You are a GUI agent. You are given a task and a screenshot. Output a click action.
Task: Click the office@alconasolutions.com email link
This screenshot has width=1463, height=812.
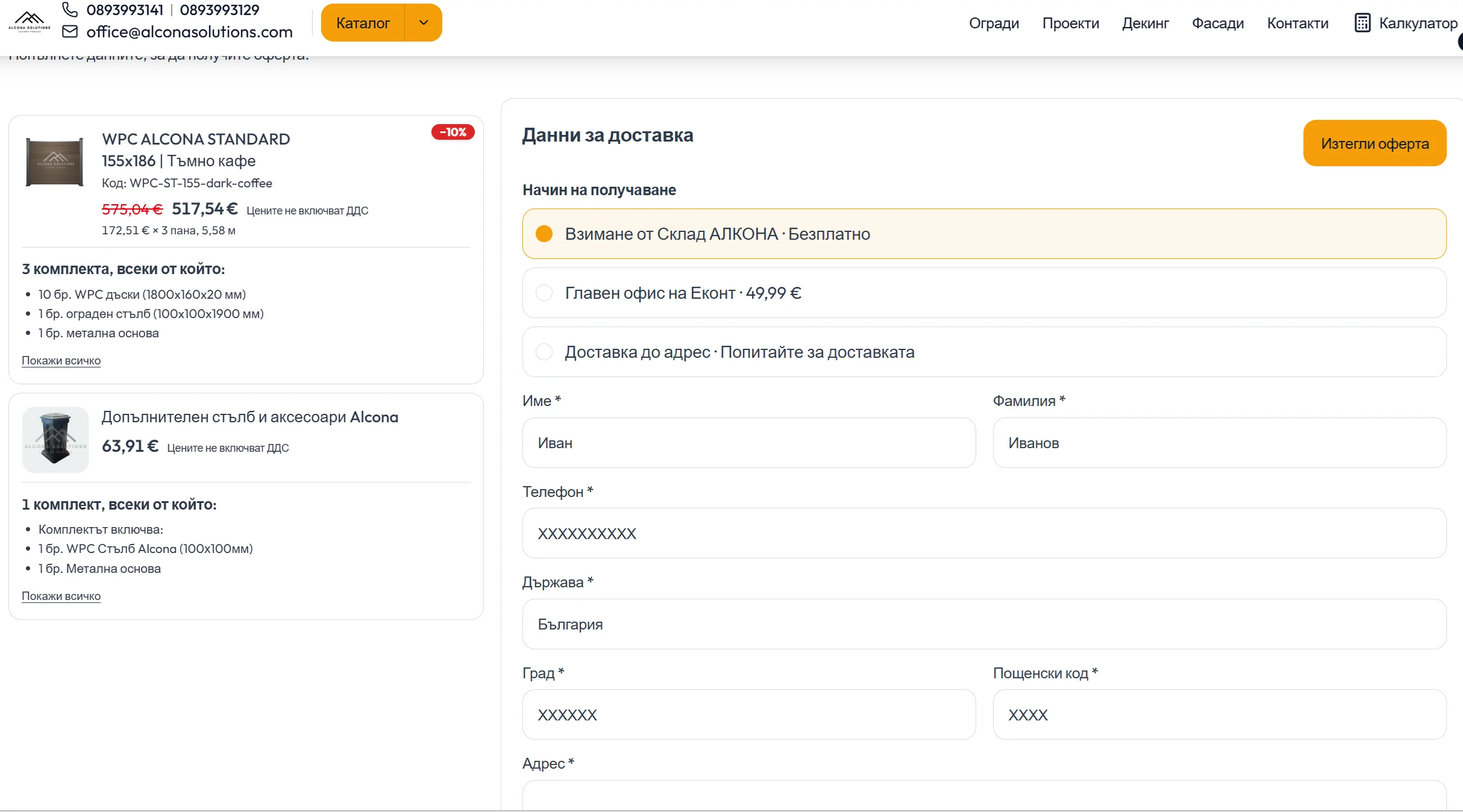(x=189, y=31)
